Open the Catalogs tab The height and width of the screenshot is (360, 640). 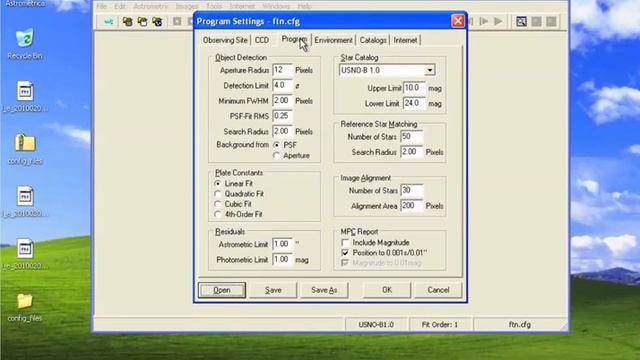(x=373, y=40)
